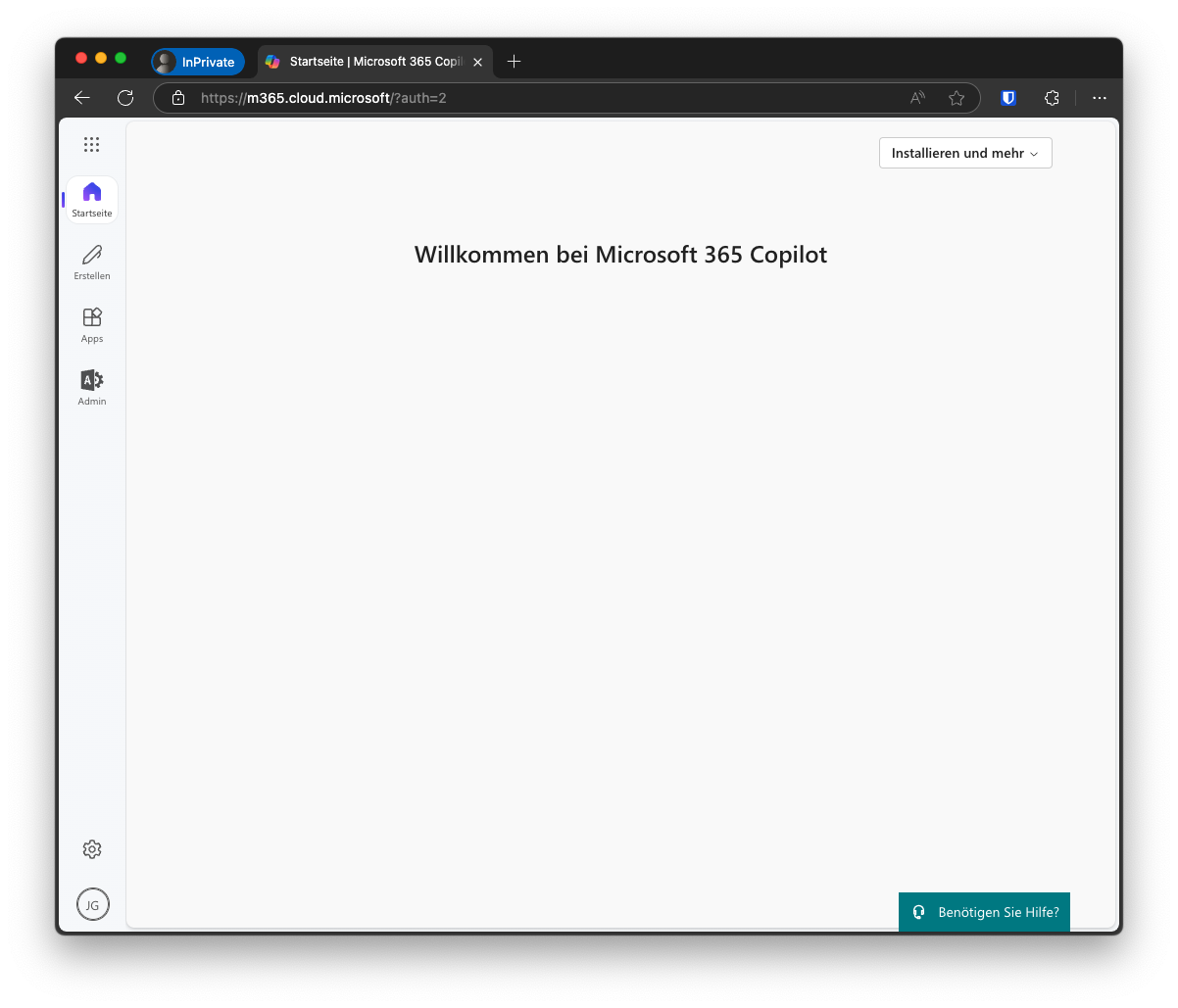Add page to favorites star
Viewport: 1178px width, 1008px height.
(x=957, y=98)
